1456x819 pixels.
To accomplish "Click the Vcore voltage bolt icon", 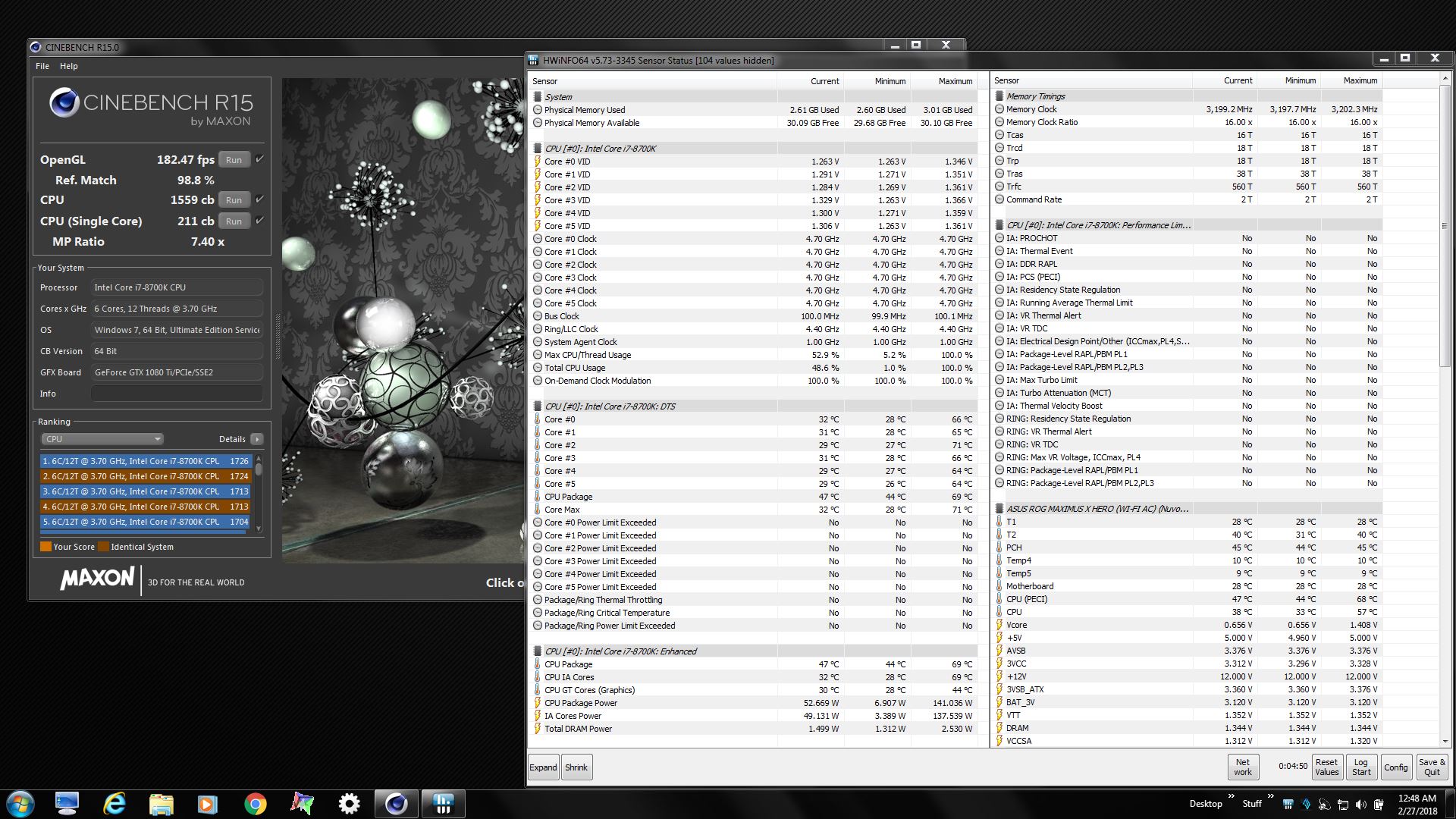I will [999, 625].
